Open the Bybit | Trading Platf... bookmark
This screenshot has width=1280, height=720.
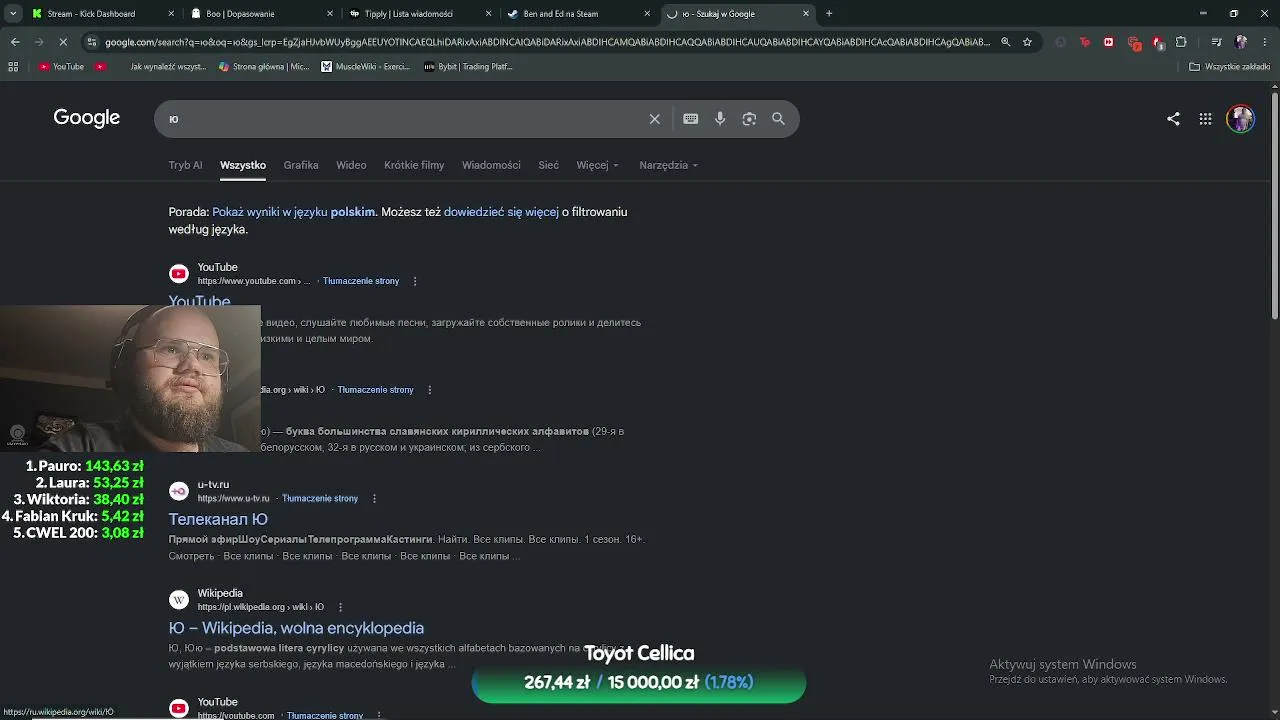[x=468, y=67]
